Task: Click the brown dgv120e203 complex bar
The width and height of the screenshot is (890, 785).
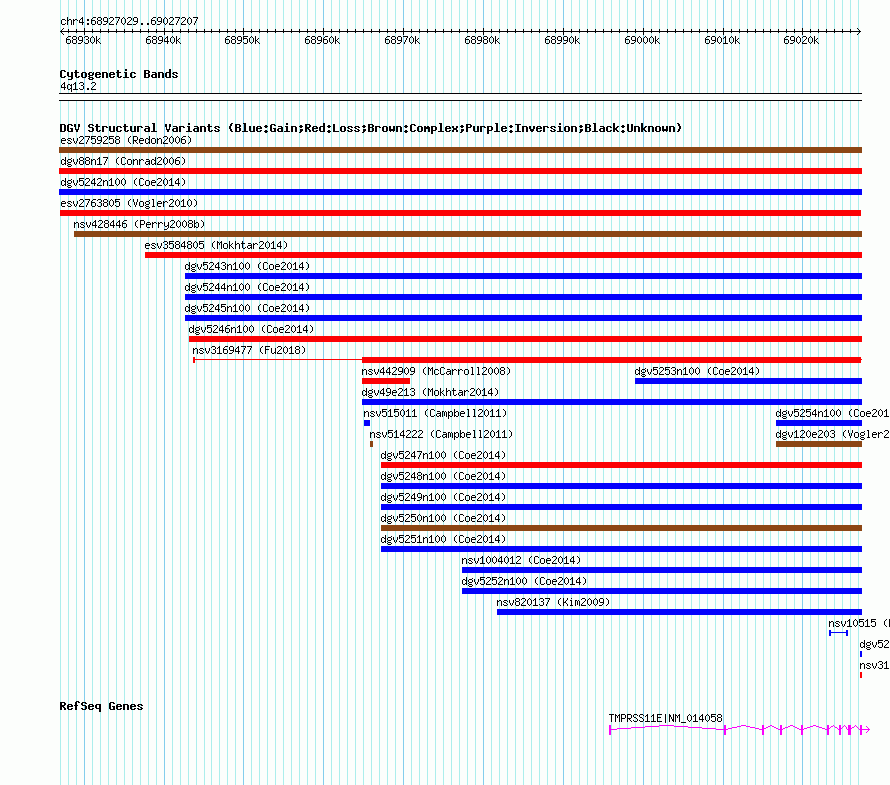Action: coord(819,444)
